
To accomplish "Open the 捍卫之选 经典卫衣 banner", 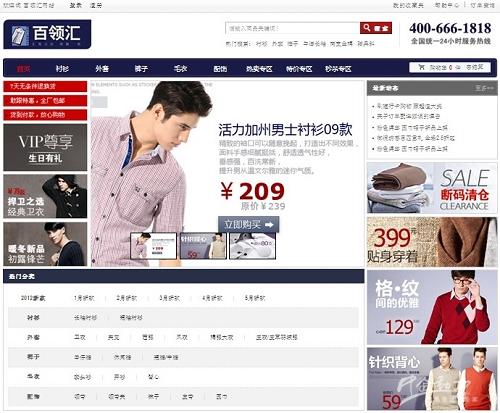I will pyautogui.click(x=45, y=196).
